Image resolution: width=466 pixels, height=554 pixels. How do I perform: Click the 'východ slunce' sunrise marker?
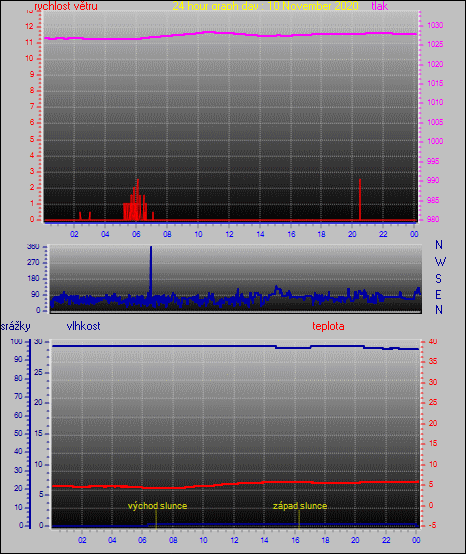coord(157,506)
